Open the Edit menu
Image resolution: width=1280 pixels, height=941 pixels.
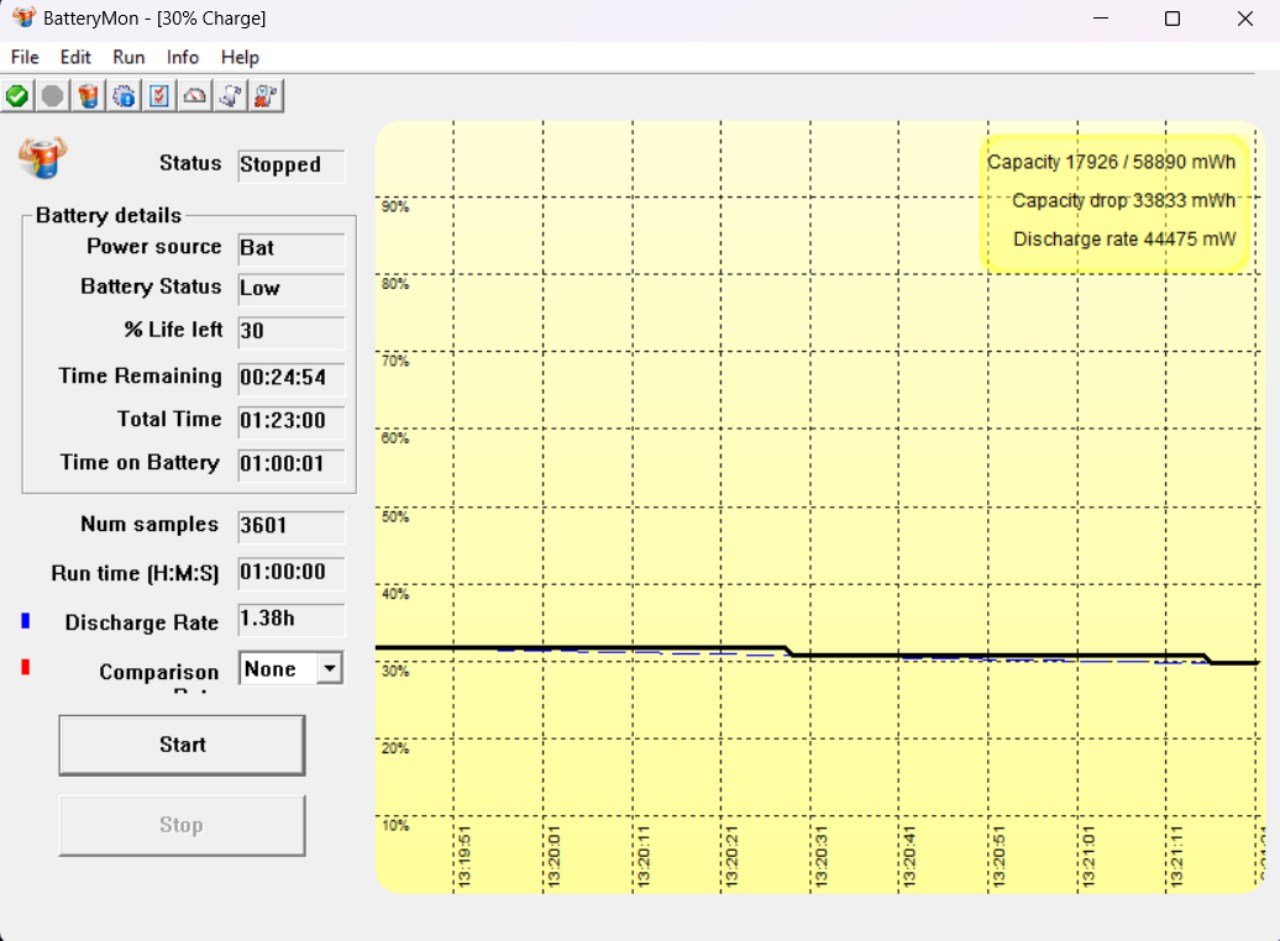[x=75, y=57]
